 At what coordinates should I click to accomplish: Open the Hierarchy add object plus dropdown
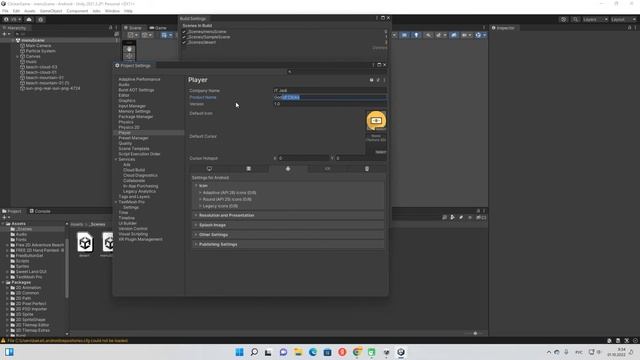tap(6, 34)
